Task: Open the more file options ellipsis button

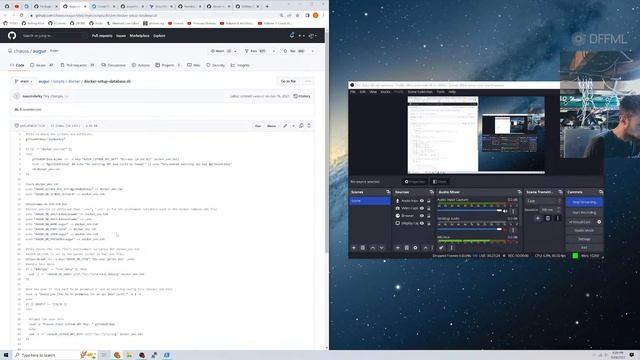Action: pos(308,81)
